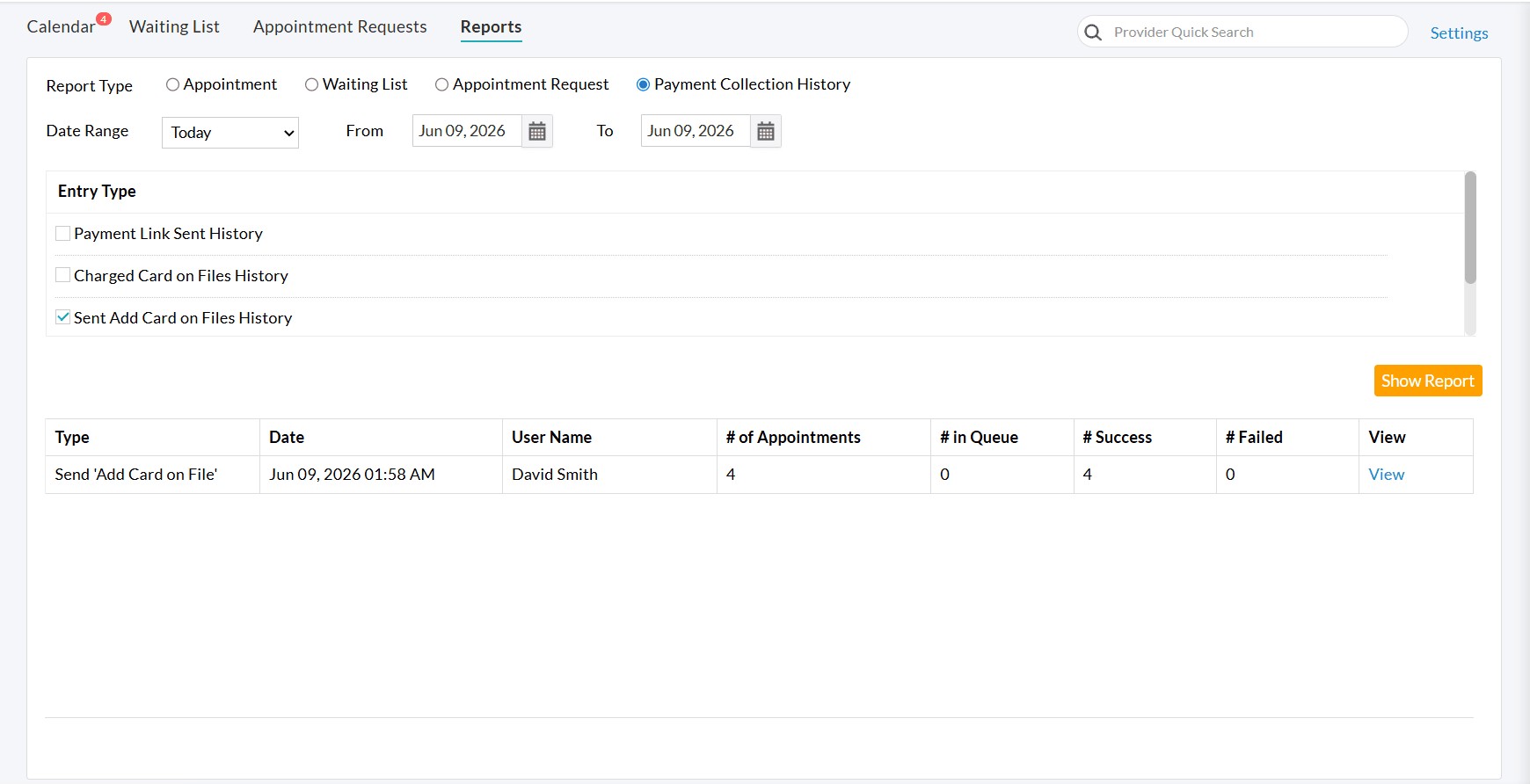This screenshot has height=784, width=1530.
Task: Open the Settings link
Action: (x=1459, y=33)
